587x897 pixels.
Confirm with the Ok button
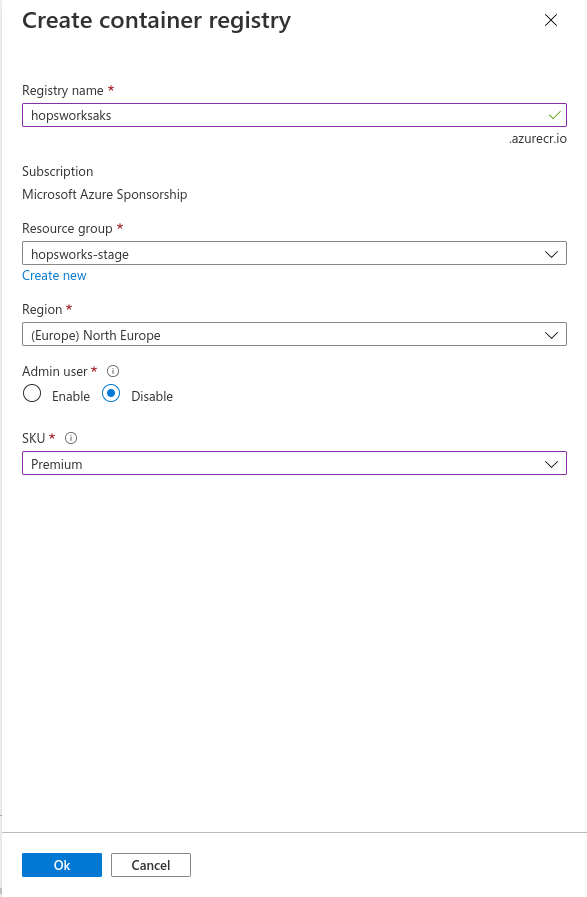(62, 865)
